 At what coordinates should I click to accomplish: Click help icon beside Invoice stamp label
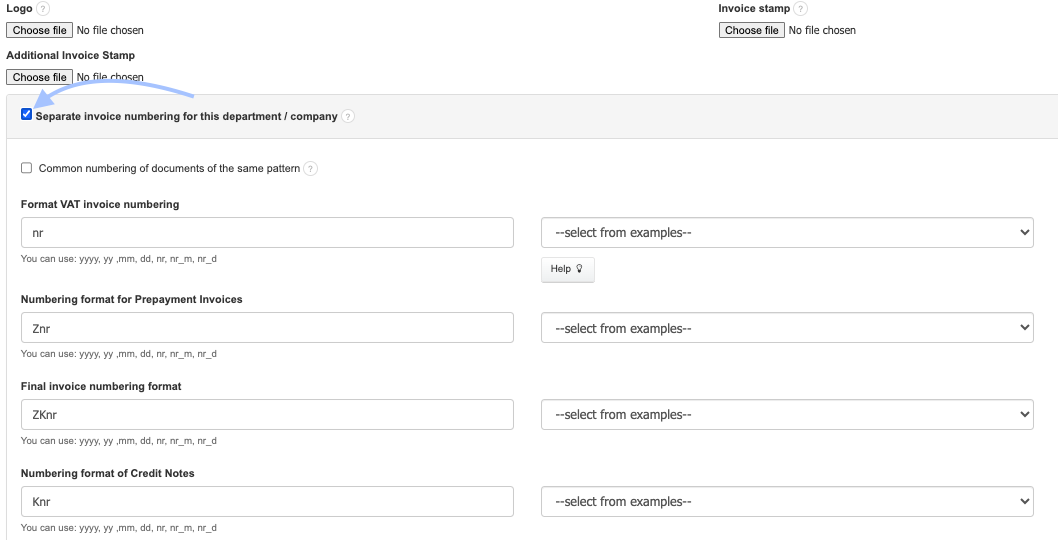pyautogui.click(x=801, y=9)
